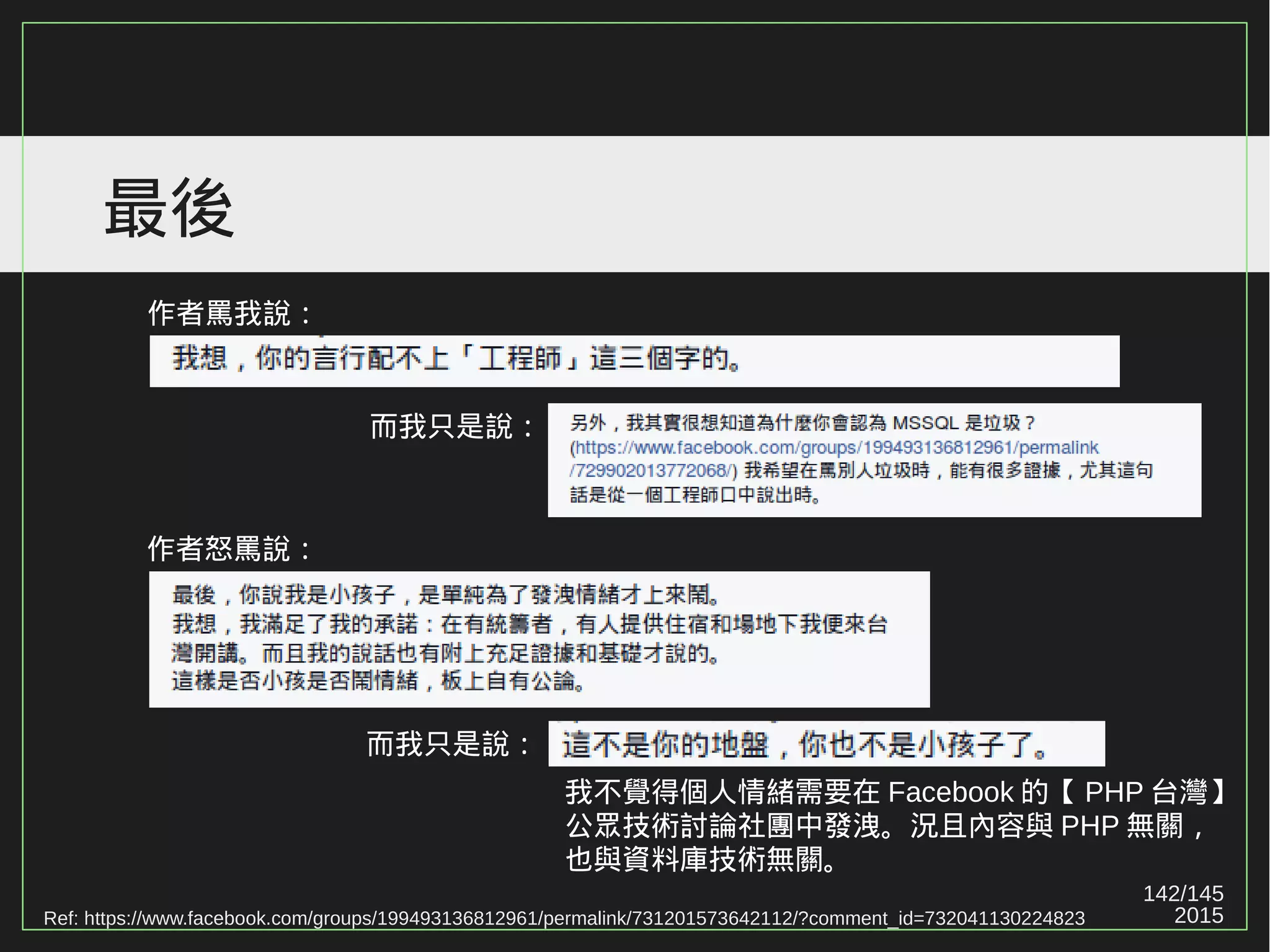The height and width of the screenshot is (952, 1270).
Task: Click the label 作者罵我說：
Action: pos(230,313)
